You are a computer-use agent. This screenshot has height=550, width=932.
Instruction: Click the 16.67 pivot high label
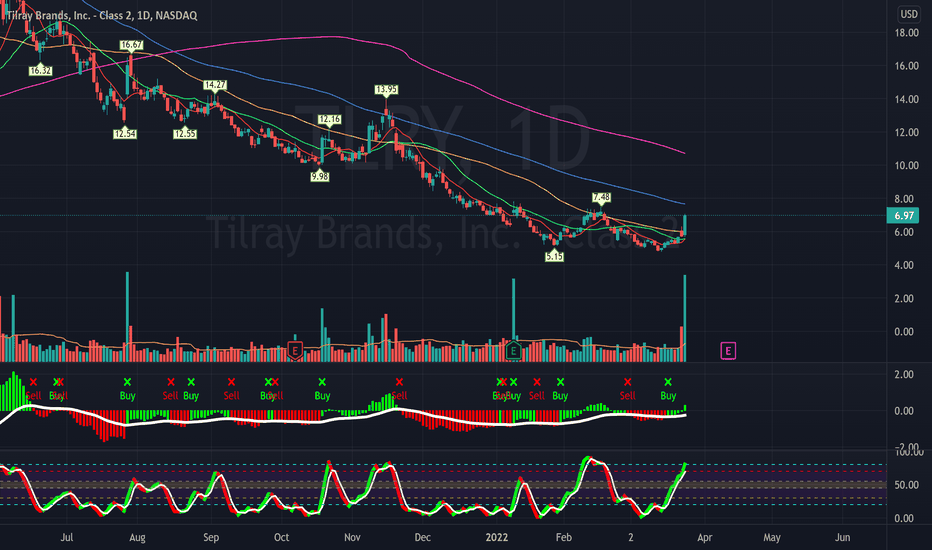click(131, 45)
